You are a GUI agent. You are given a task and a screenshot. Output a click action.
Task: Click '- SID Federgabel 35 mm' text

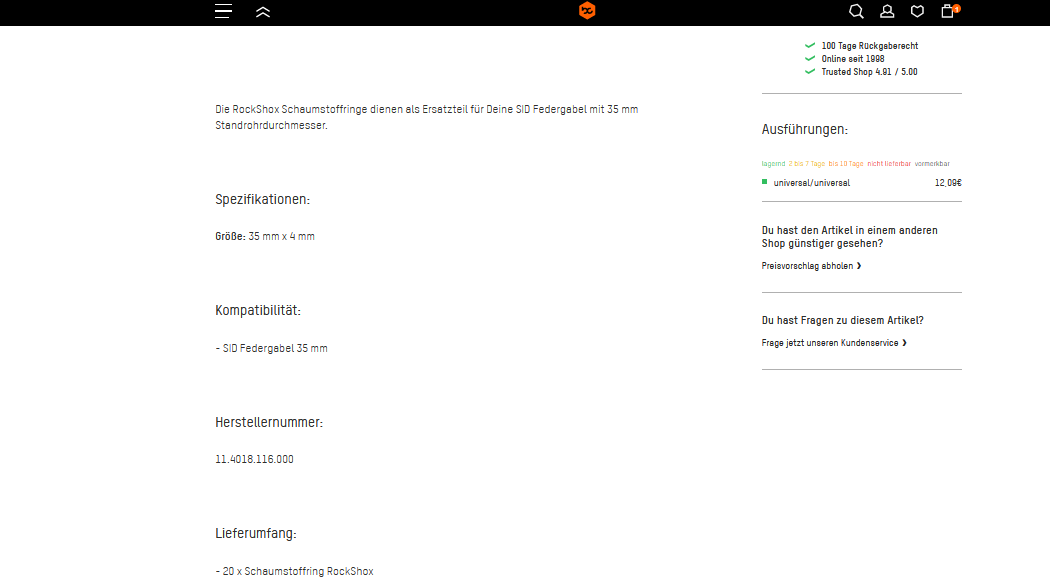tap(271, 348)
